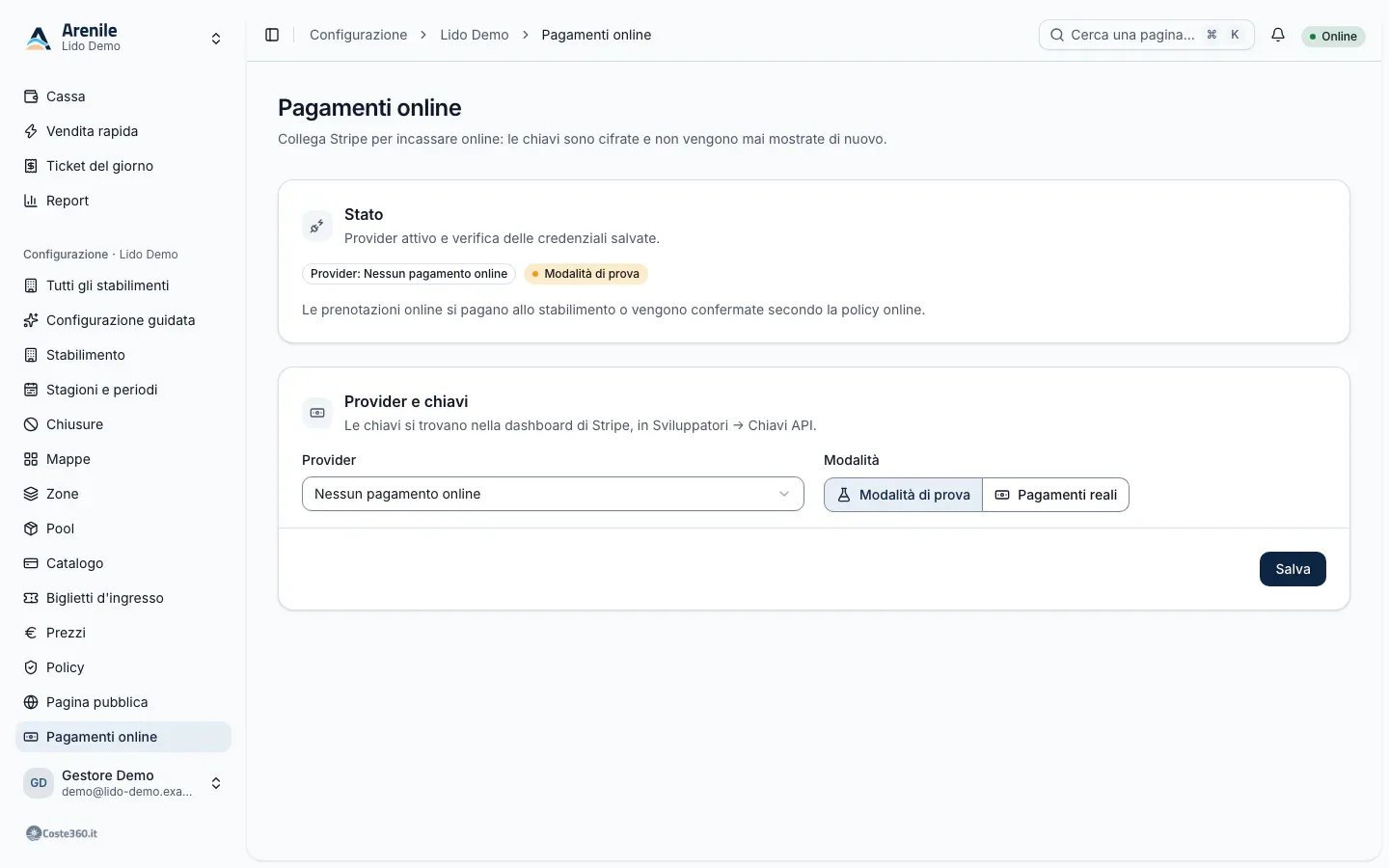Click the Prezzi euro icon
The width and height of the screenshot is (1389, 868).
click(x=31, y=633)
